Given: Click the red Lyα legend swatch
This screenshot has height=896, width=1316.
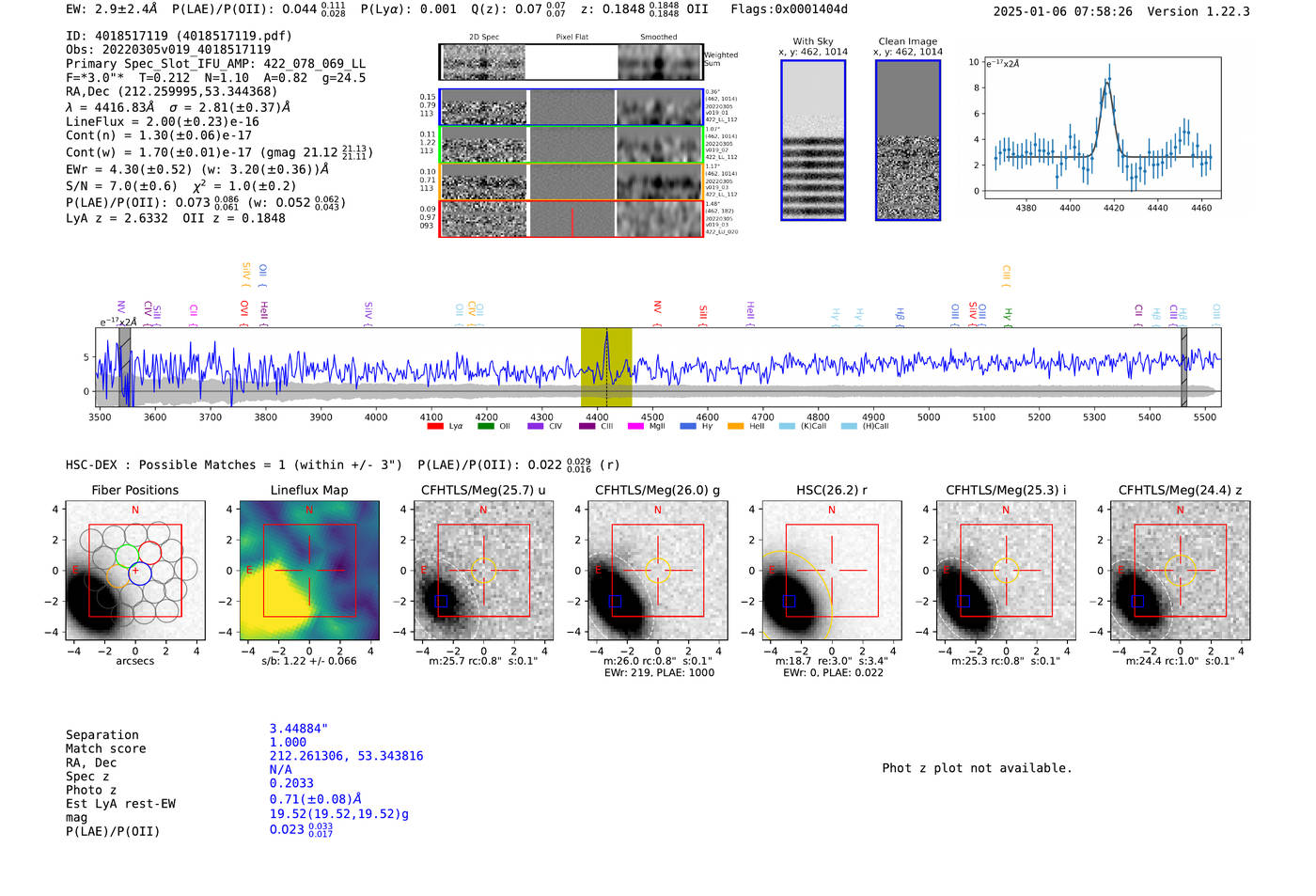Looking at the screenshot, I should (x=434, y=426).
